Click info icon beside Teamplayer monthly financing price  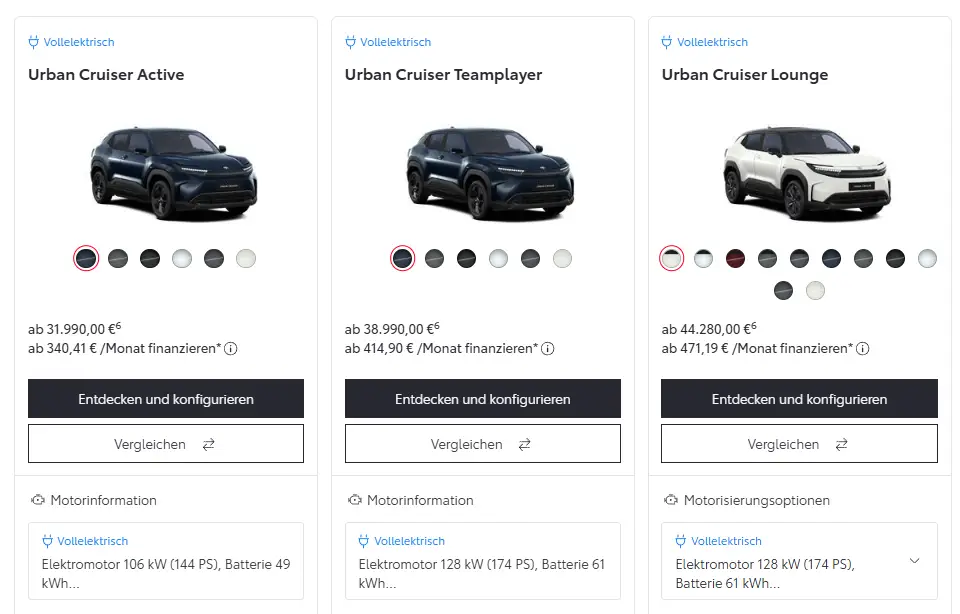(547, 349)
